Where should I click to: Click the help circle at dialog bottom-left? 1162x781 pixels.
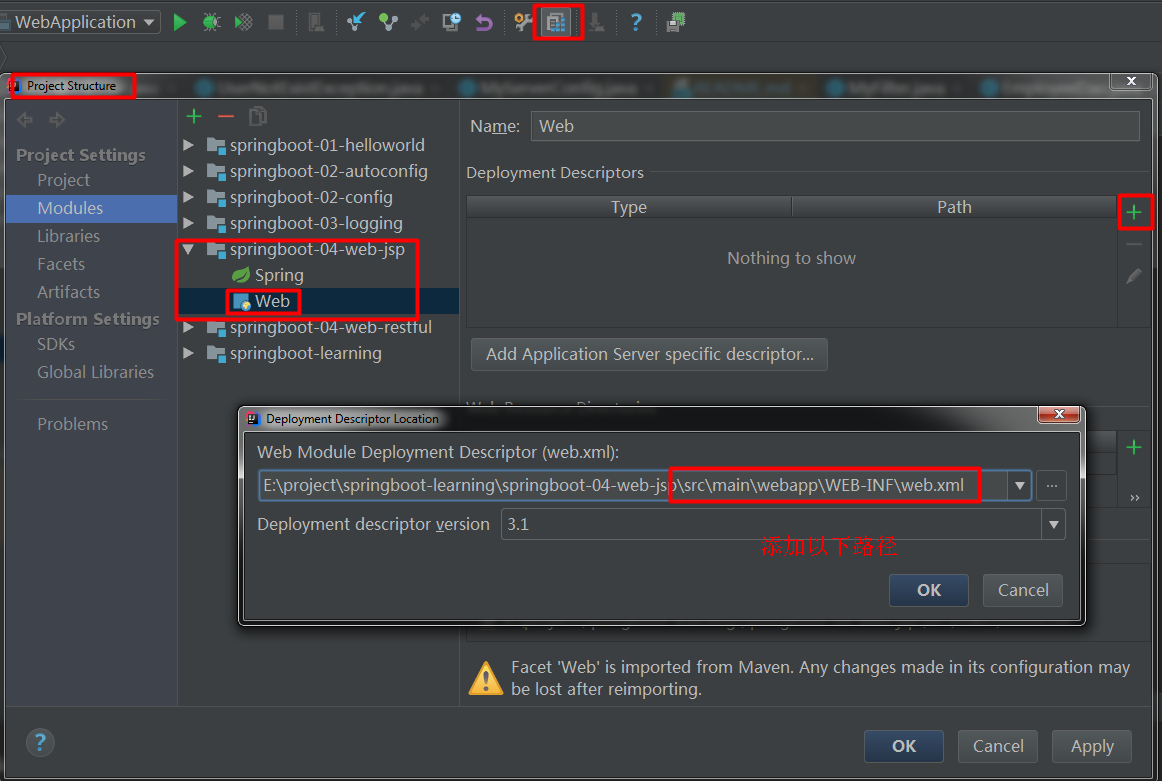(41, 742)
